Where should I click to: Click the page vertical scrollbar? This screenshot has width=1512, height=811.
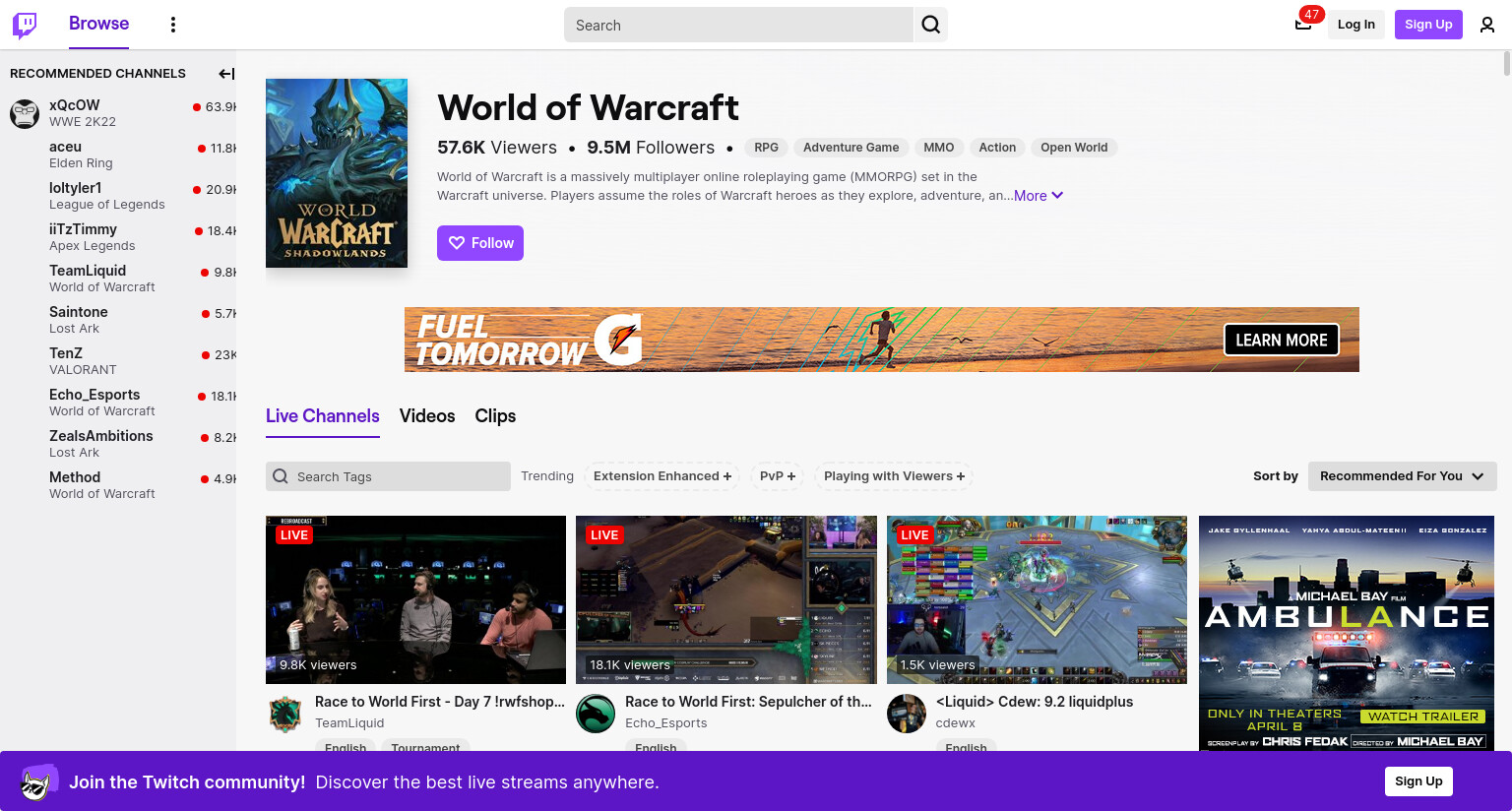point(1506,64)
